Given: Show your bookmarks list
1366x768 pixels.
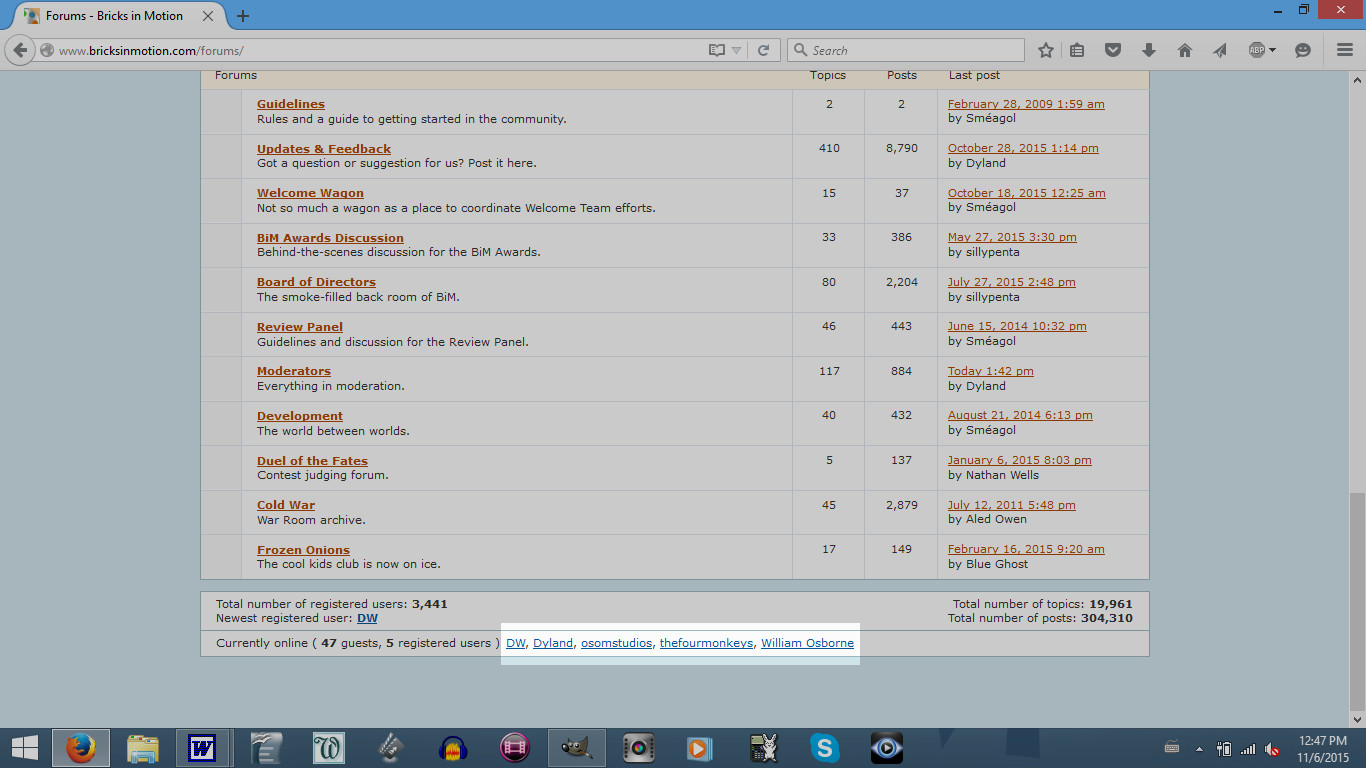Looking at the screenshot, I should tap(1077, 50).
